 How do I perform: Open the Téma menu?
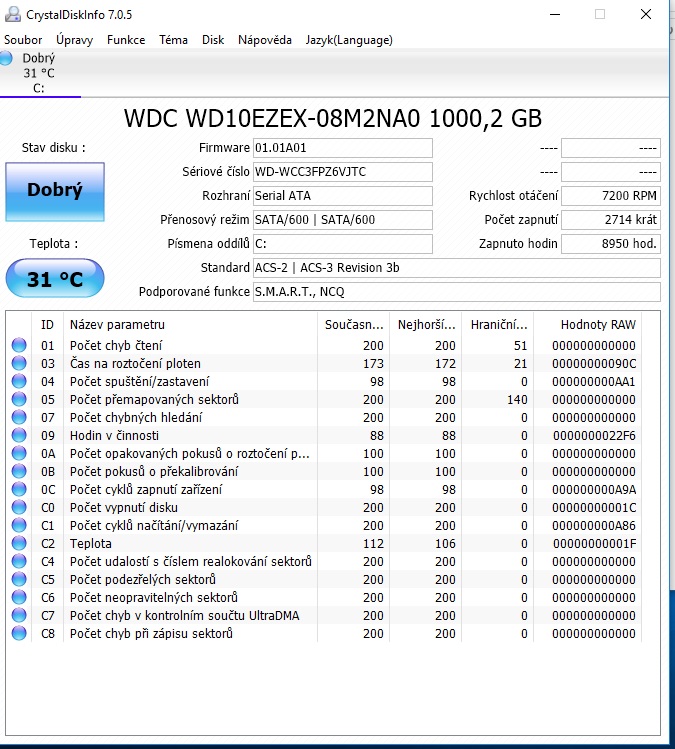point(173,40)
